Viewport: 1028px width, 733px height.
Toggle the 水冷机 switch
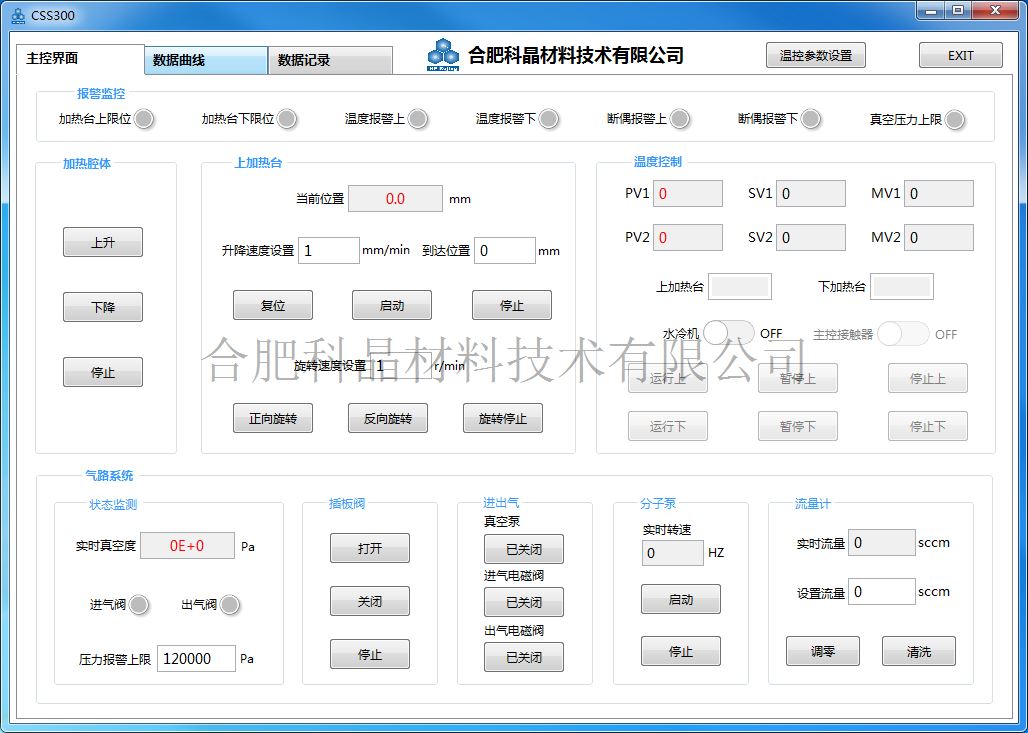[x=729, y=333]
